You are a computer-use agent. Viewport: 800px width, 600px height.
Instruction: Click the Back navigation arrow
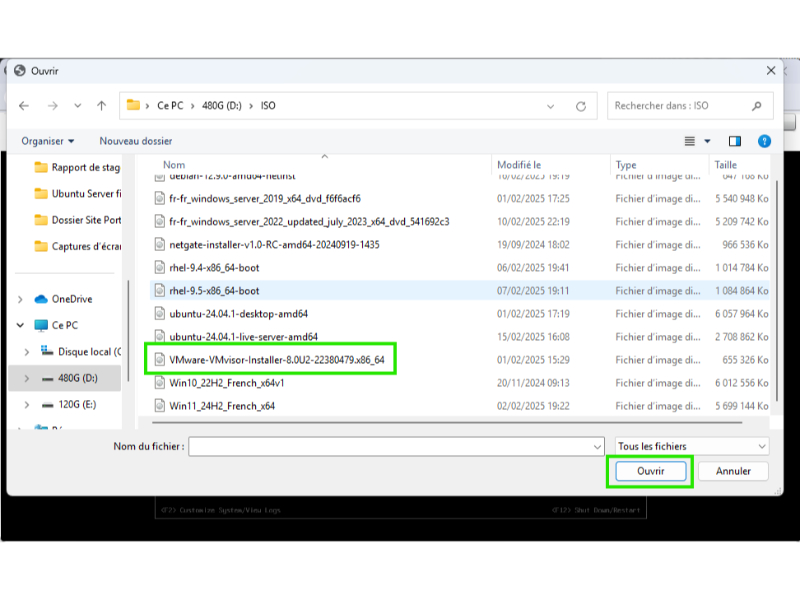pyautogui.click(x=24, y=106)
